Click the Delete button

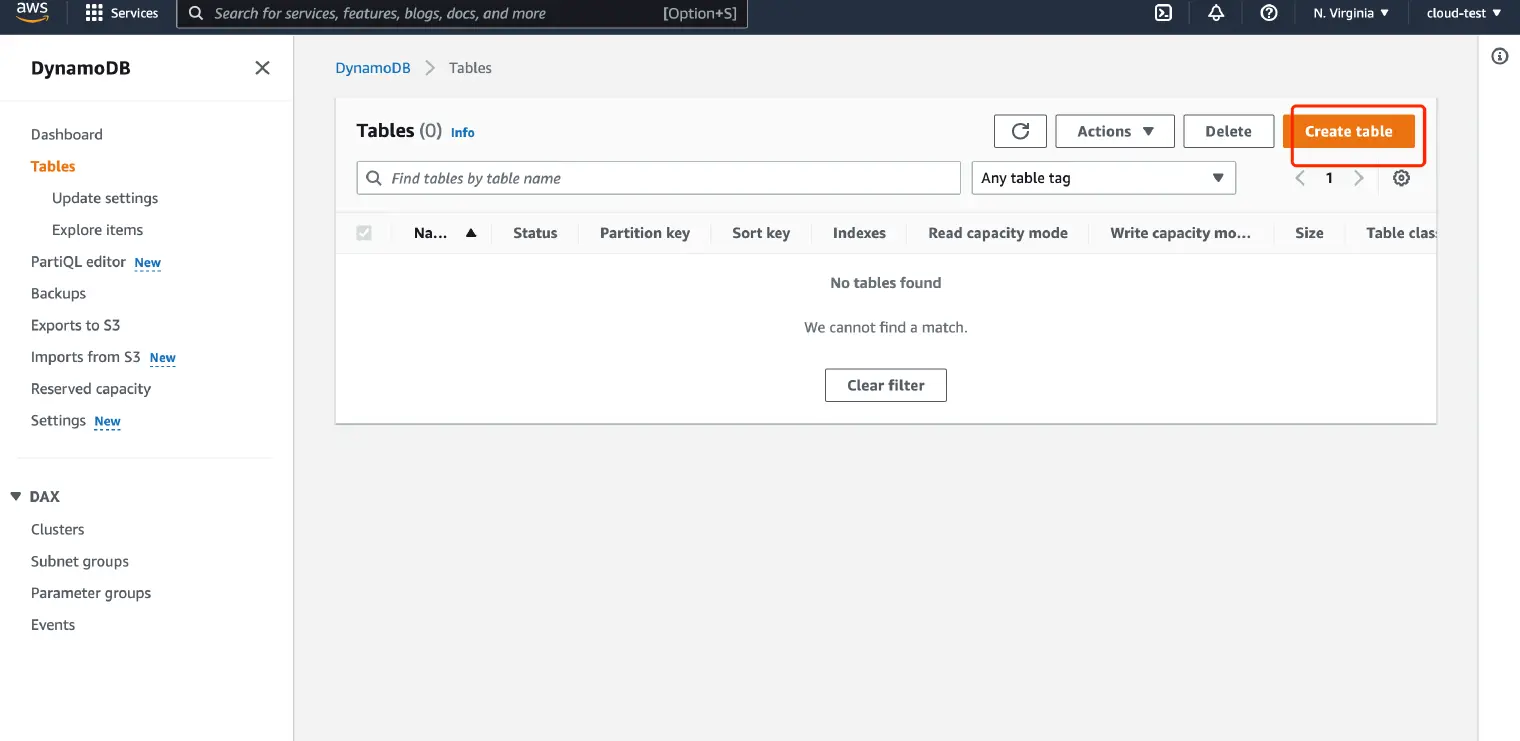[1228, 131]
